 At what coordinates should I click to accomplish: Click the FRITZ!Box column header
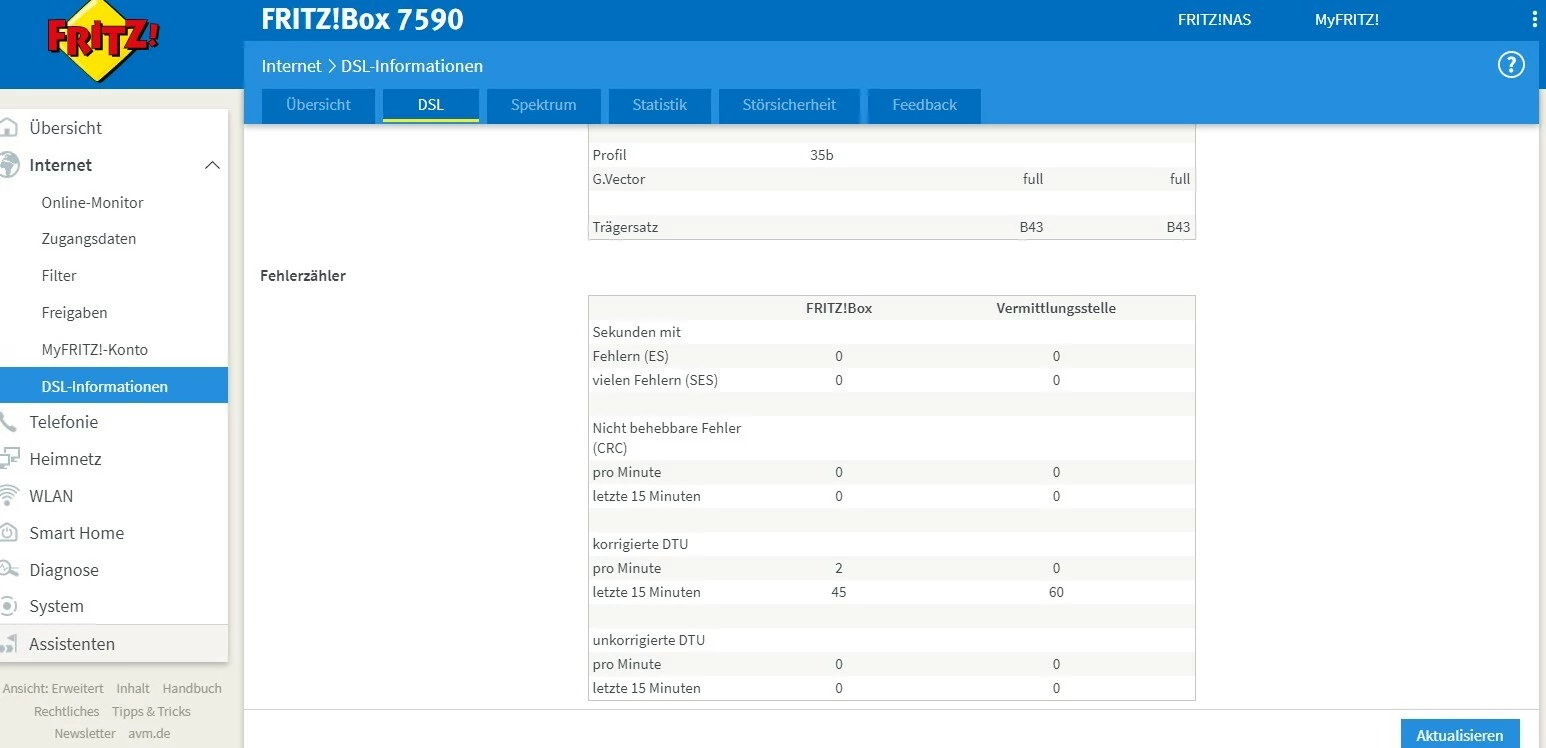coord(839,308)
